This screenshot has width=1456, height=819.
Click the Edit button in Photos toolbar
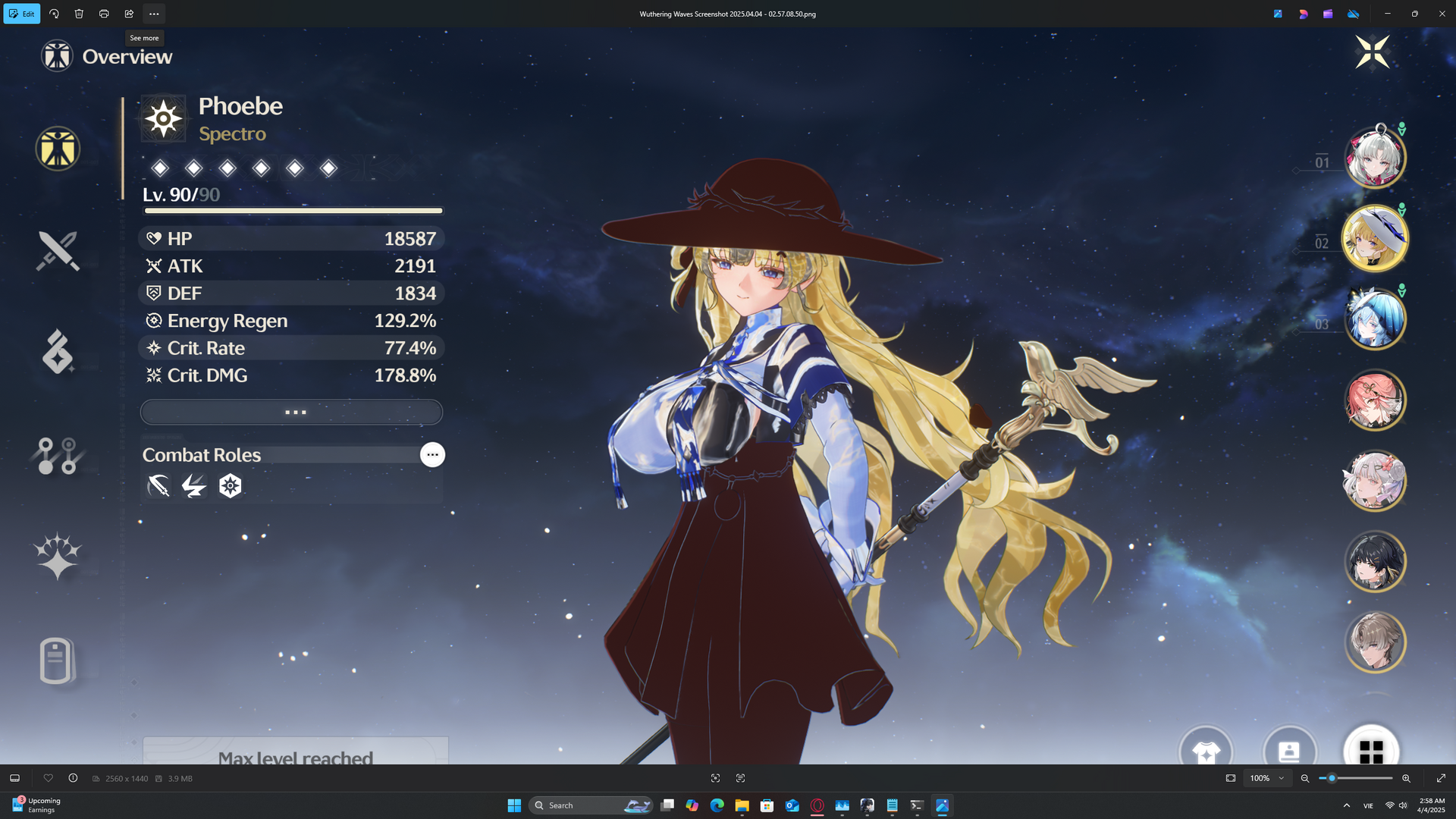[x=22, y=14]
